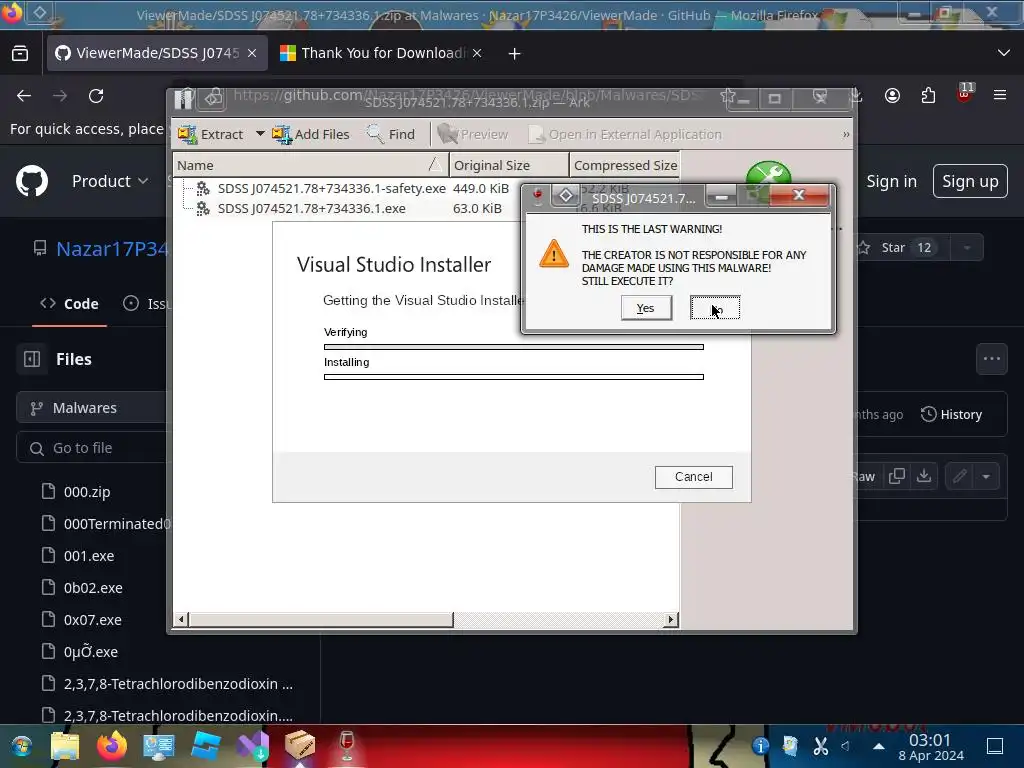Select SDSS J074521.78+734336.1-safety.exe row
Screen dimensions: 1024x768
331,188
